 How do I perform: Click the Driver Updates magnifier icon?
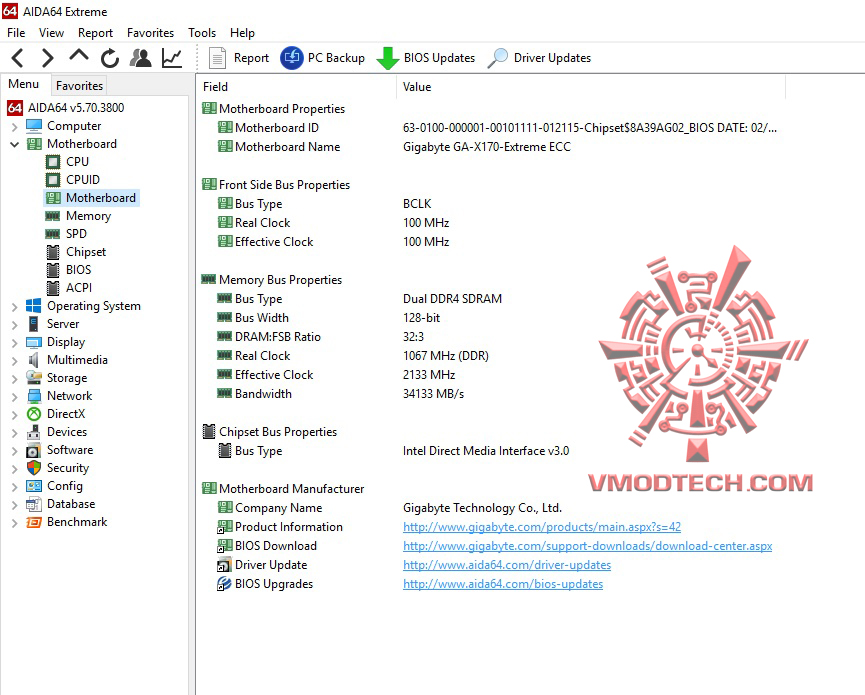498,58
